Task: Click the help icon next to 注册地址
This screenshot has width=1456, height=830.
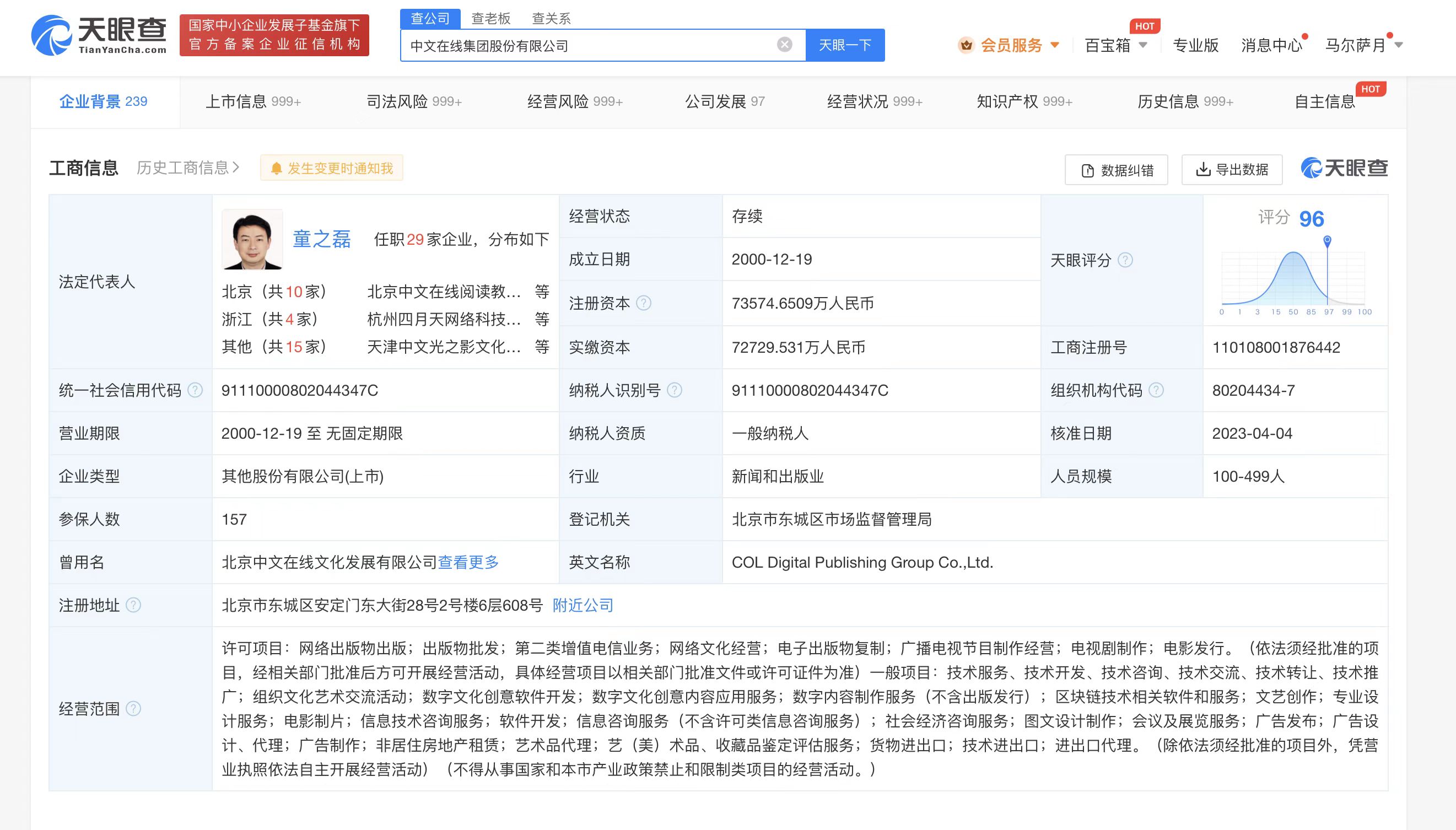Action: click(133, 605)
